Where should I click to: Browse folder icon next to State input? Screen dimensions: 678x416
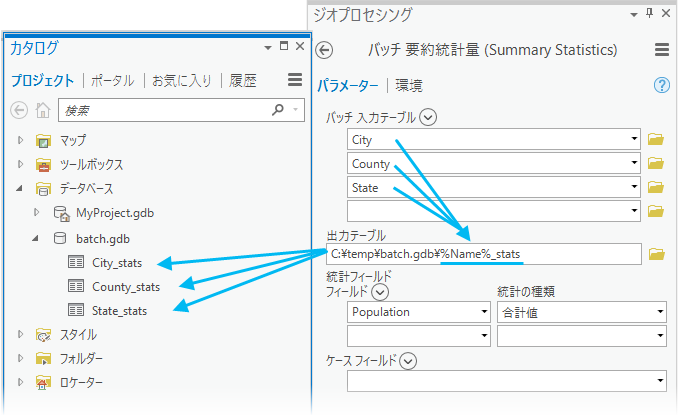(656, 187)
